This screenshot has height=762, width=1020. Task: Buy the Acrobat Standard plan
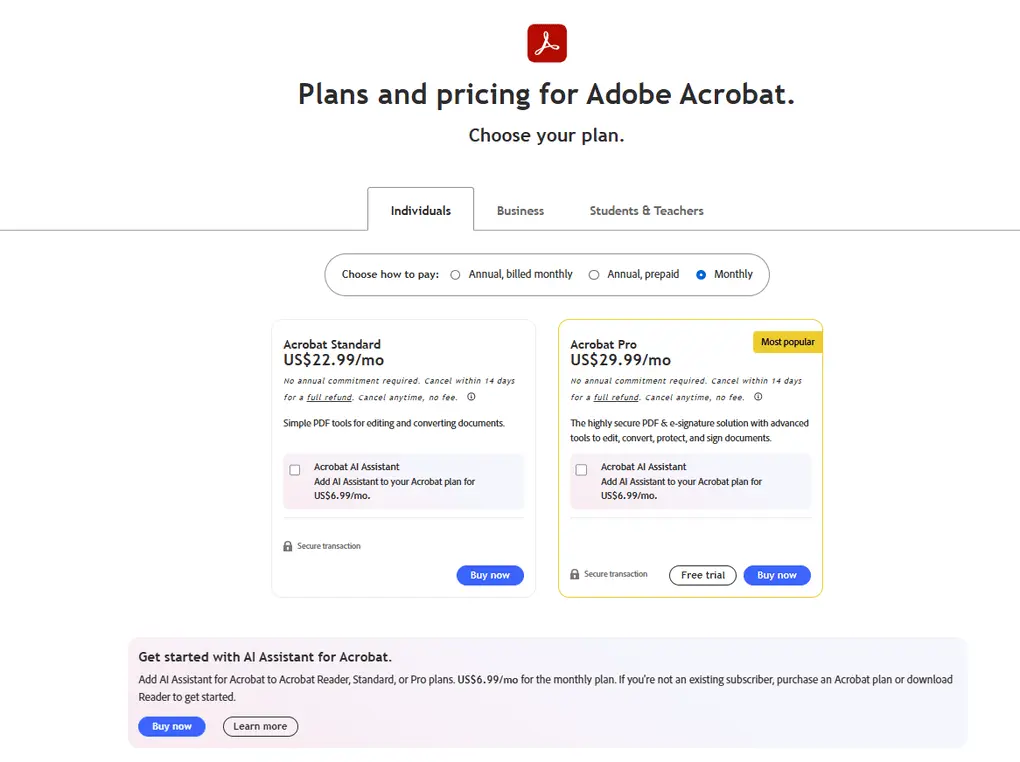click(489, 575)
